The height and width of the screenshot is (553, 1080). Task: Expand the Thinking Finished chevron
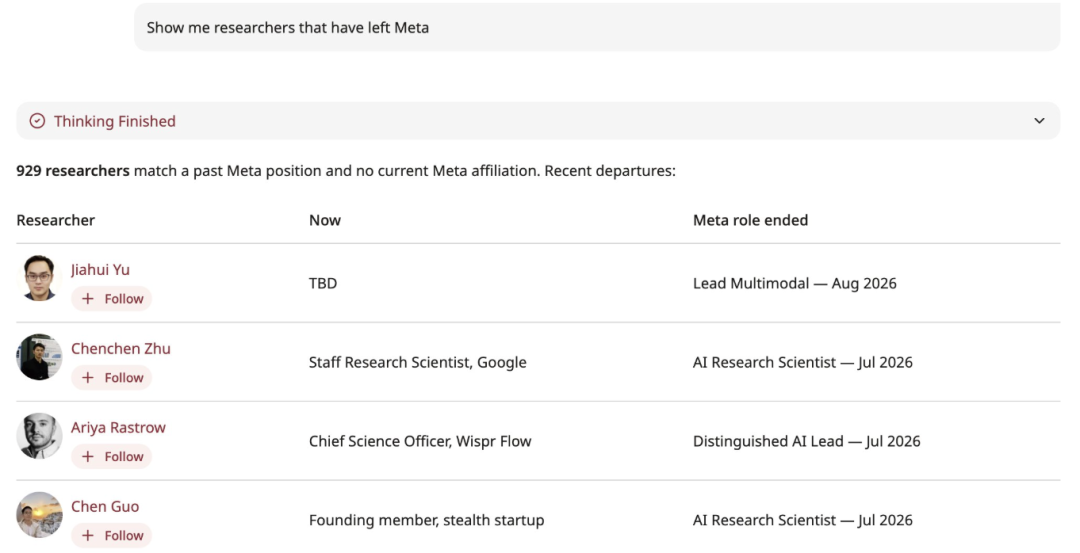(x=1039, y=121)
